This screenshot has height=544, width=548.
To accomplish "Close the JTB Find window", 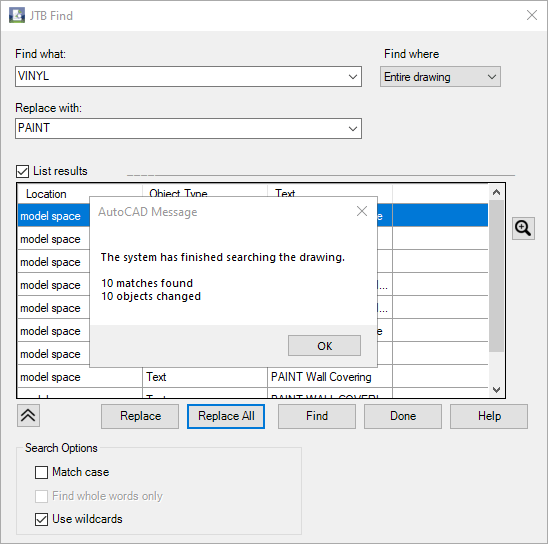I will [532, 15].
